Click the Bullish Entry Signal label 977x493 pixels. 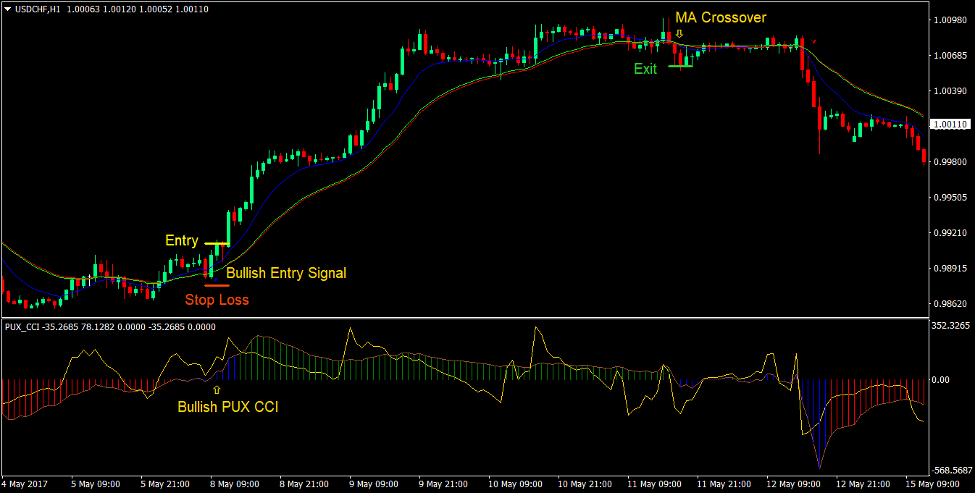(x=286, y=272)
